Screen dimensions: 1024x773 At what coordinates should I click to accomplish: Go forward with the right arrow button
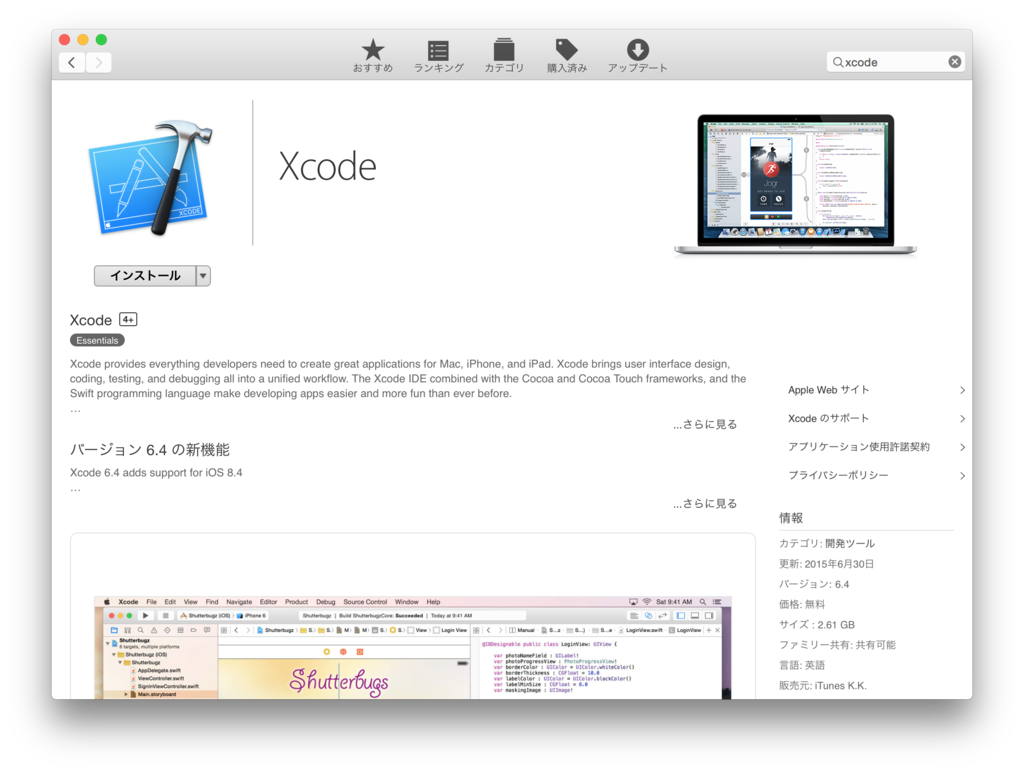click(99, 63)
